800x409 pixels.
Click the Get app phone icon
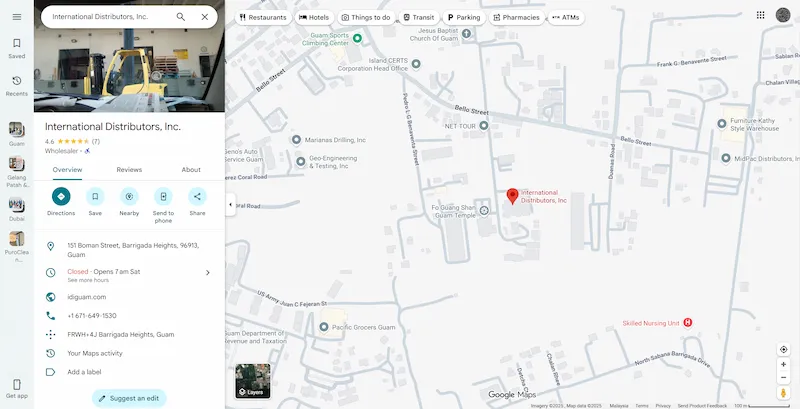[17, 385]
